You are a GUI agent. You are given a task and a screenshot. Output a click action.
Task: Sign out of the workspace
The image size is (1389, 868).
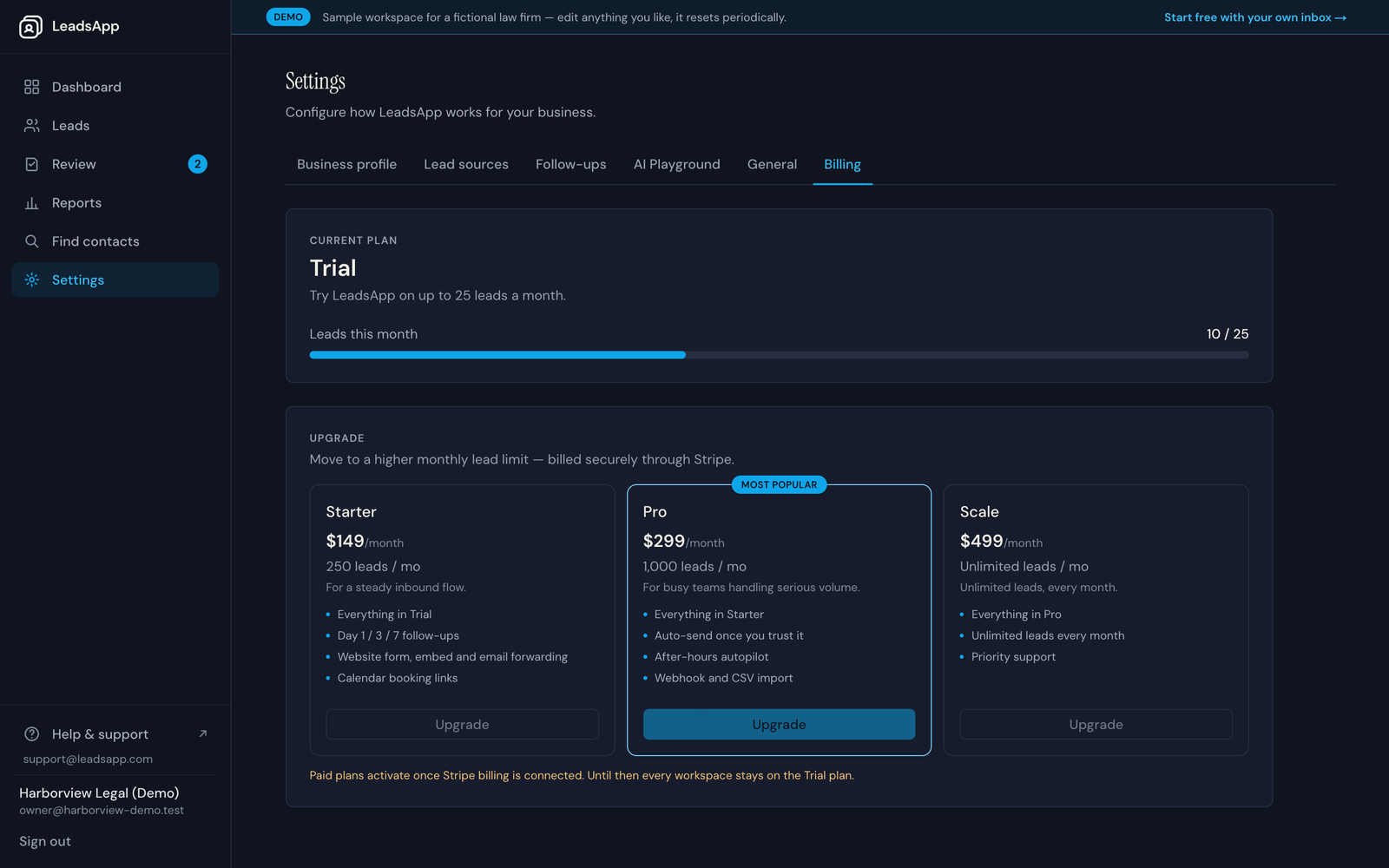pyautogui.click(x=45, y=841)
